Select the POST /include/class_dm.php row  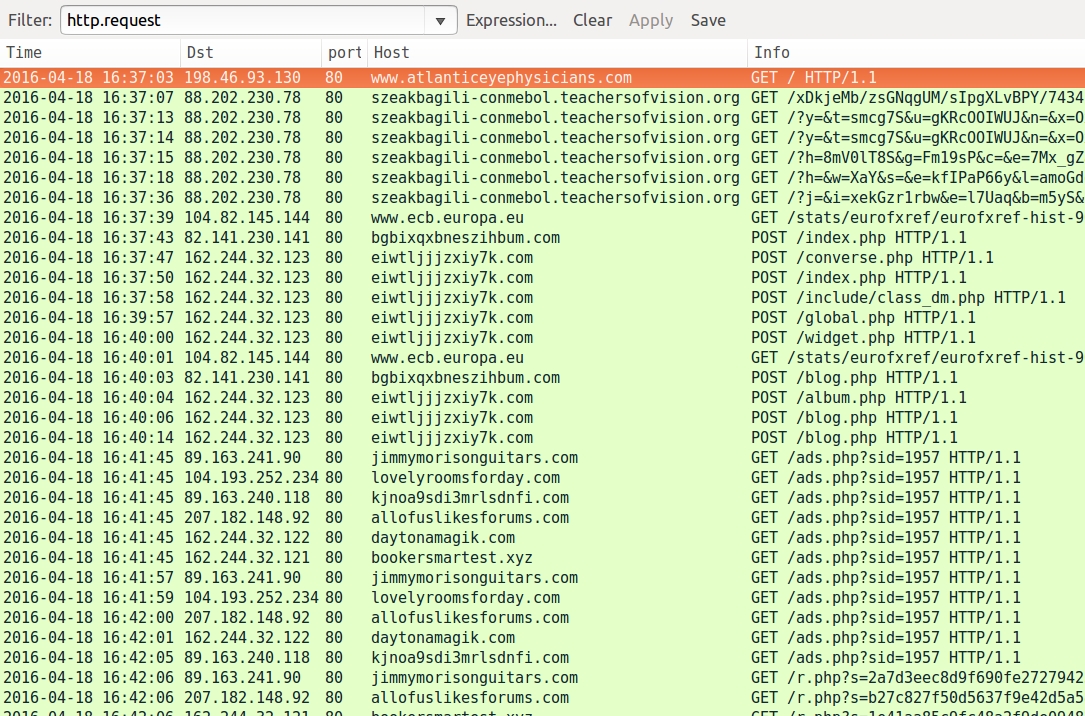point(908,298)
